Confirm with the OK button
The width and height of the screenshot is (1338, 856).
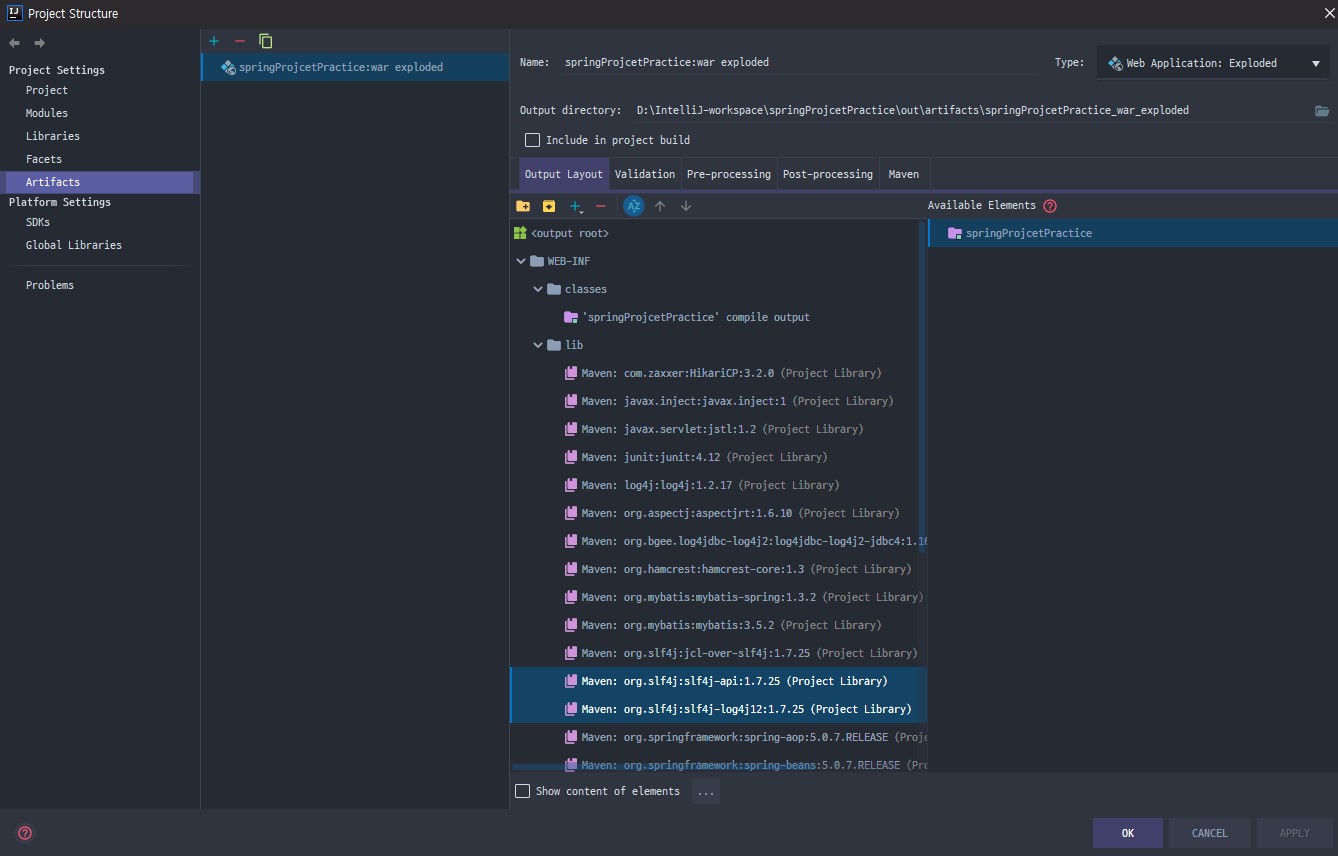(1128, 833)
